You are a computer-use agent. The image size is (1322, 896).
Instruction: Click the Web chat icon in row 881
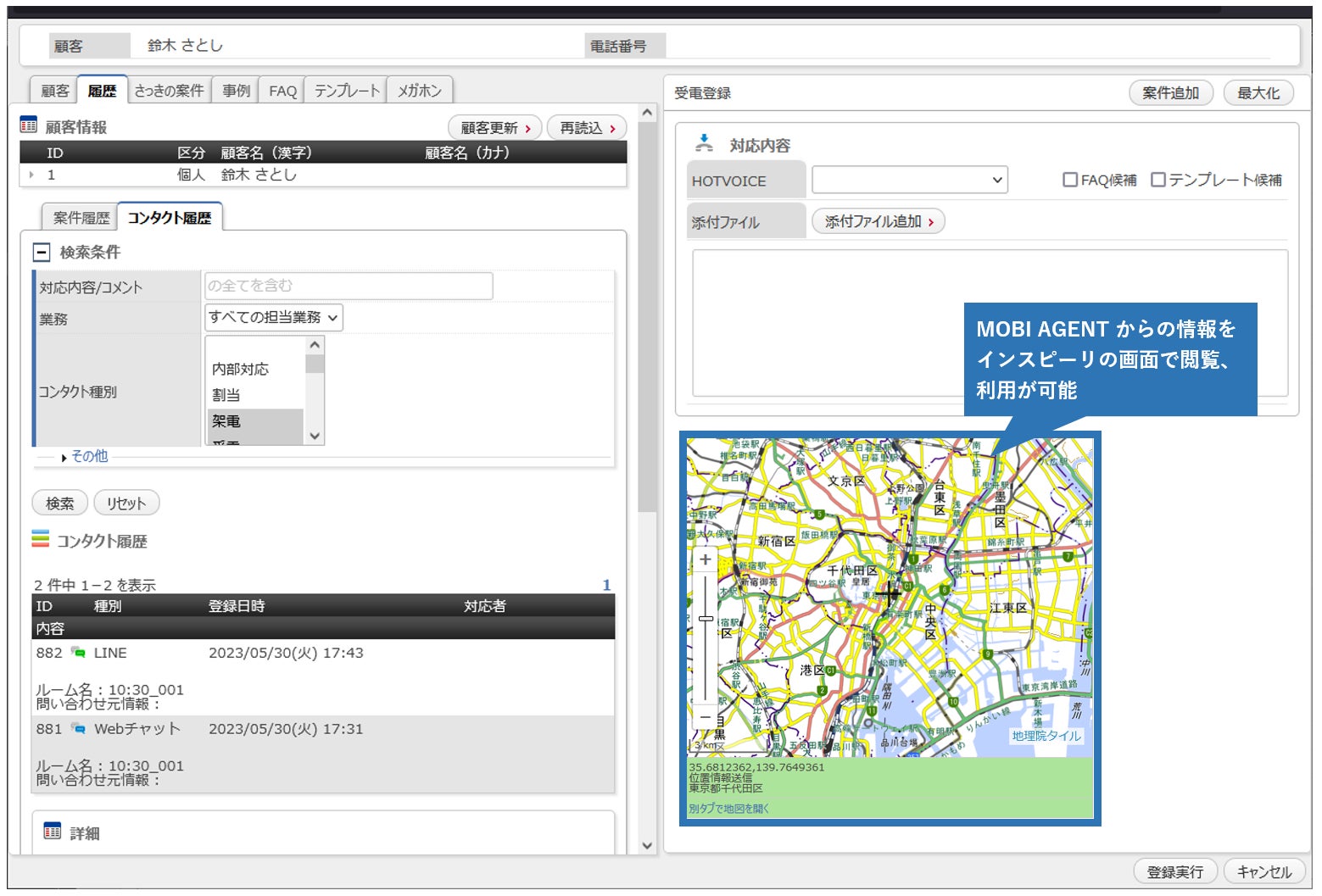(x=79, y=729)
